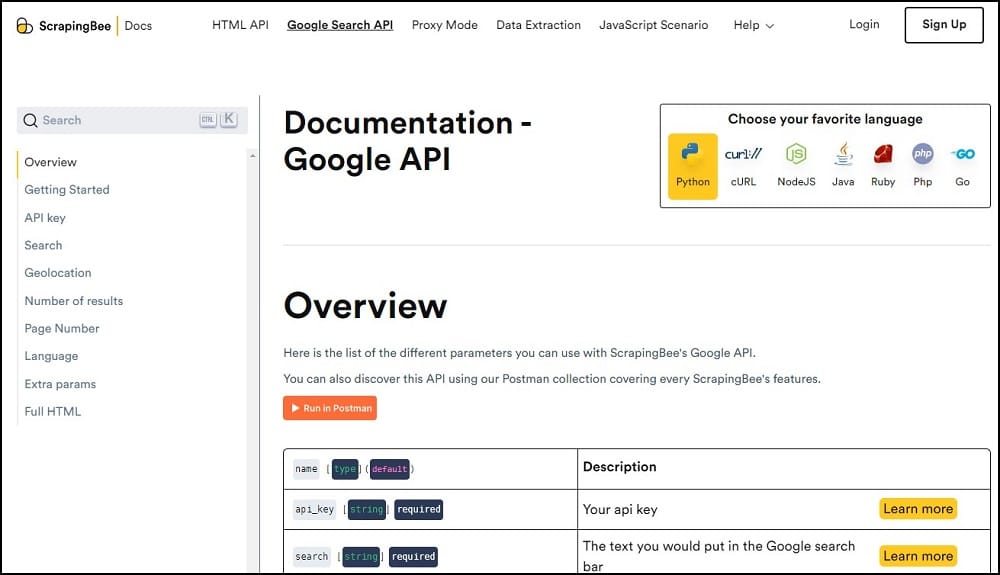The image size is (1000, 575).
Task: Go to Number of results in sidebar
Action: coord(73,301)
